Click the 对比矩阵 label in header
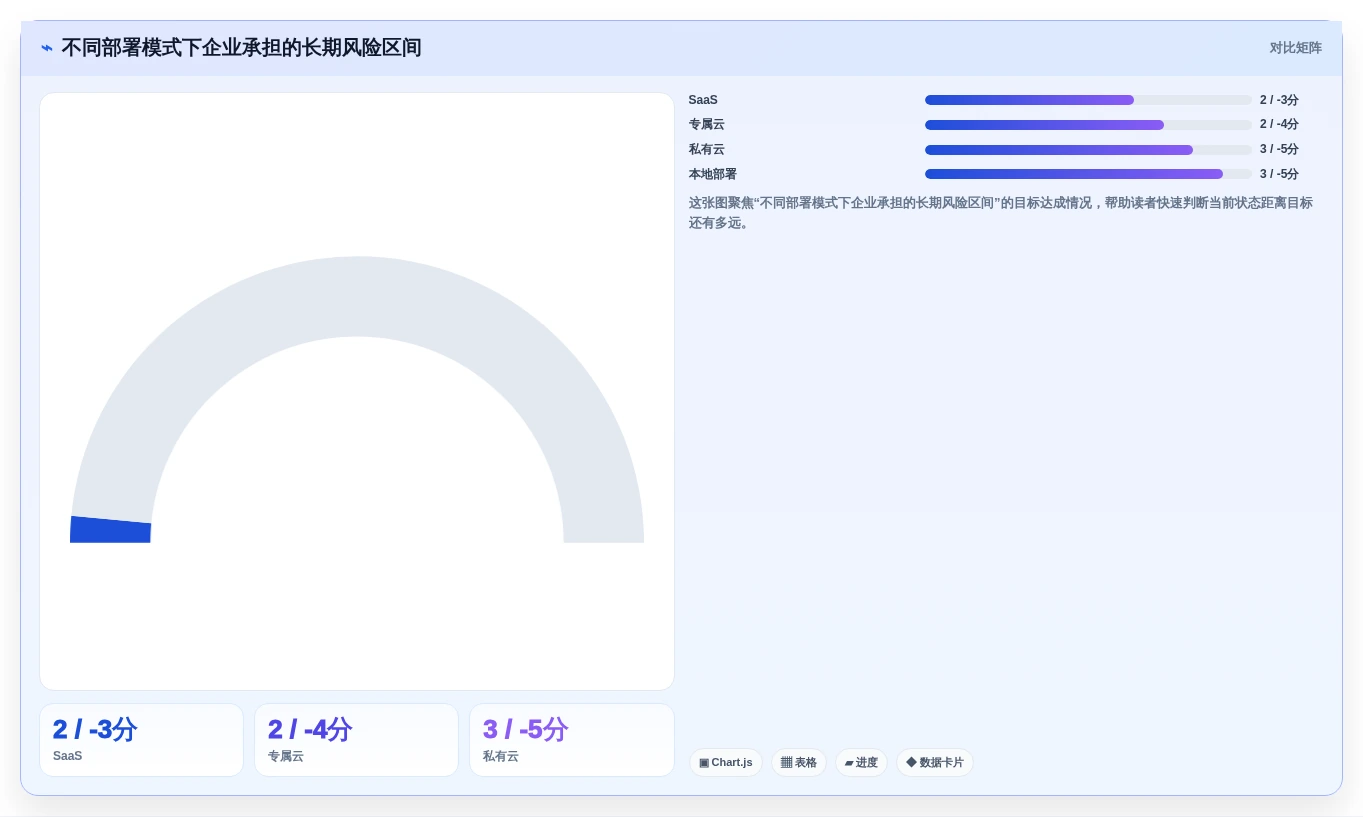 [1295, 48]
